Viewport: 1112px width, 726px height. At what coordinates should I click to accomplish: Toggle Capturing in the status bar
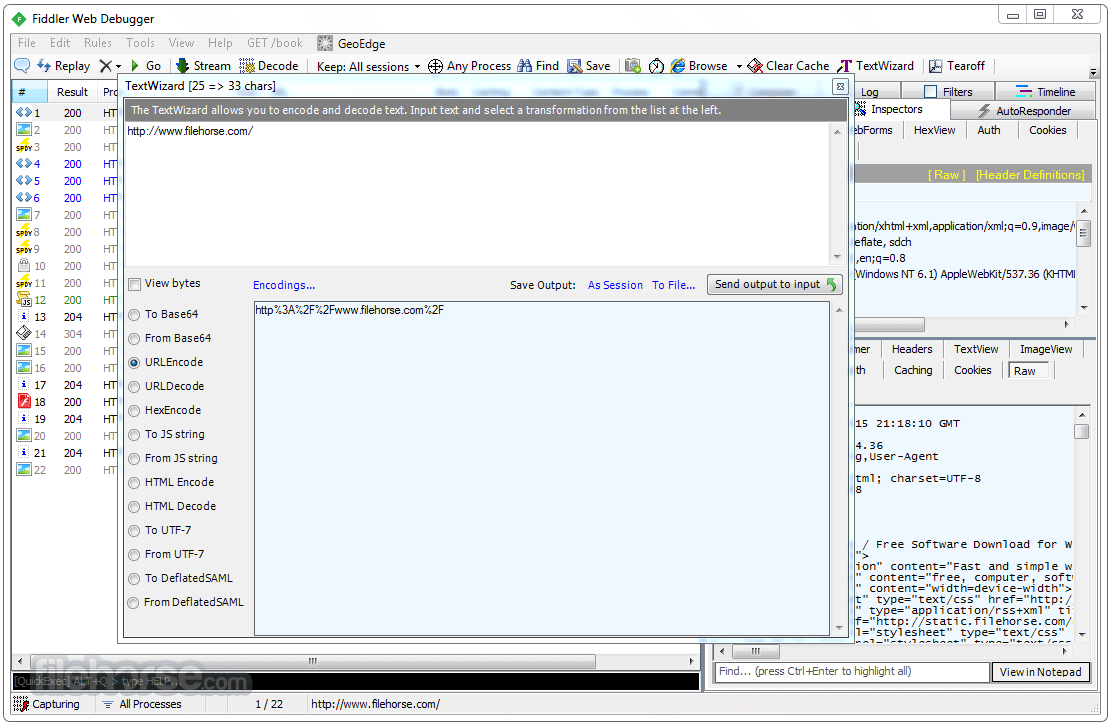[46, 705]
